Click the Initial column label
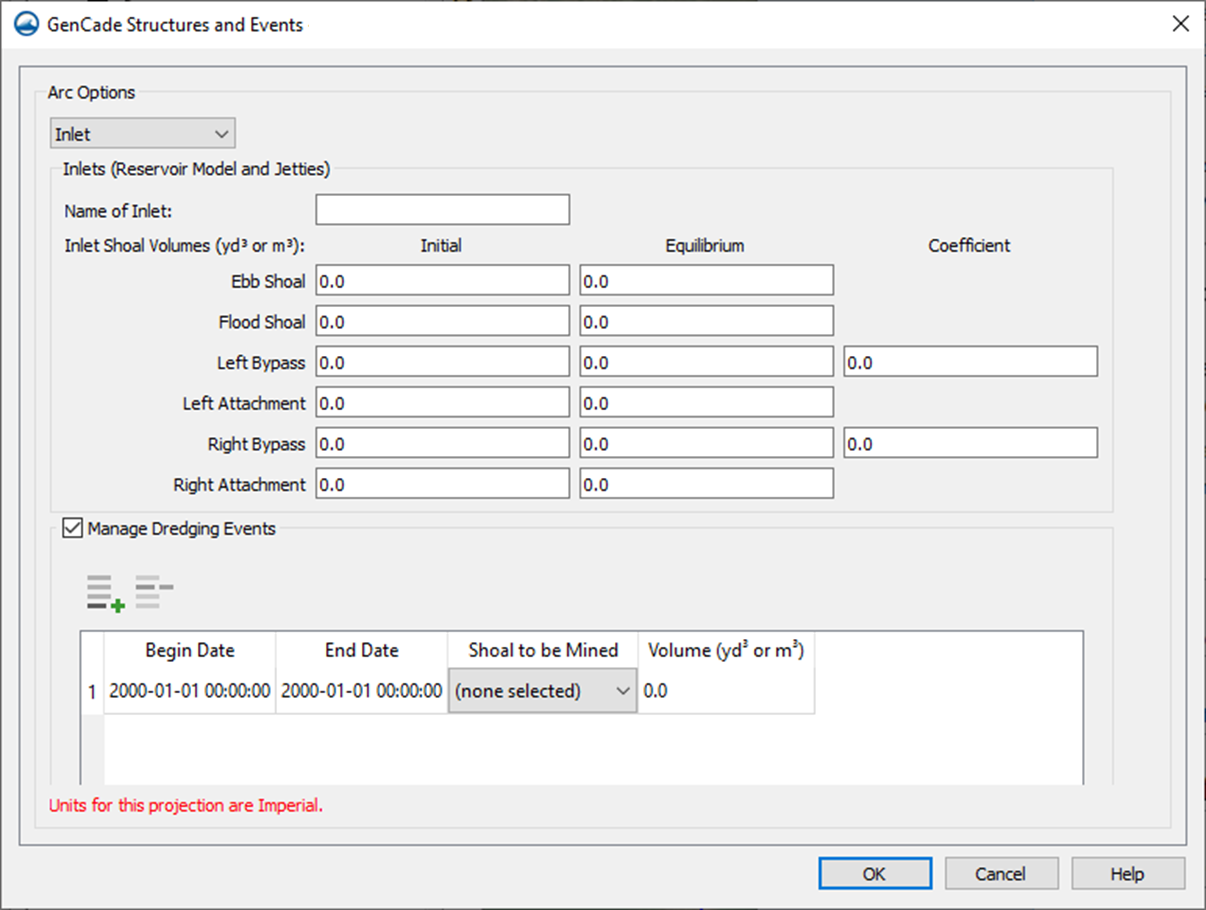1206x910 pixels. 441,246
